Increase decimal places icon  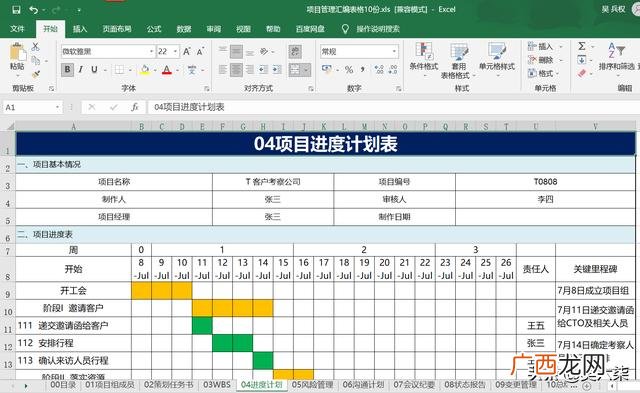pyautogui.click(x=379, y=70)
